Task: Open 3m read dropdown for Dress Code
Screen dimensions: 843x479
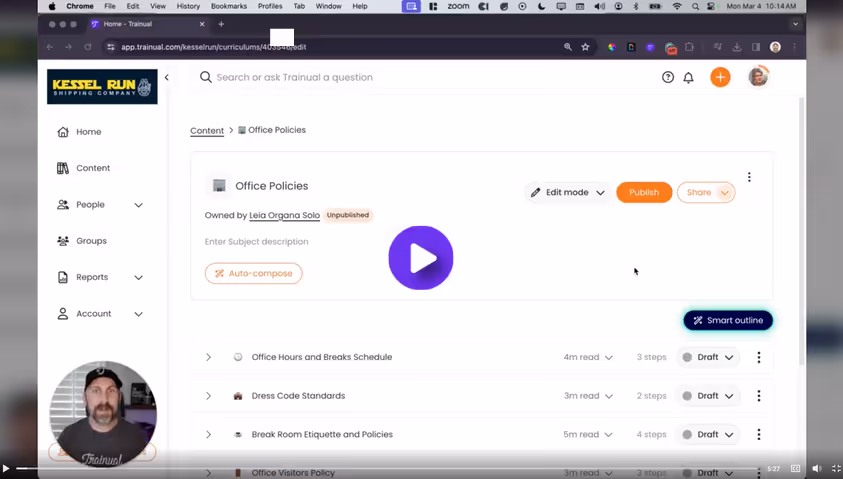Action: (x=588, y=396)
